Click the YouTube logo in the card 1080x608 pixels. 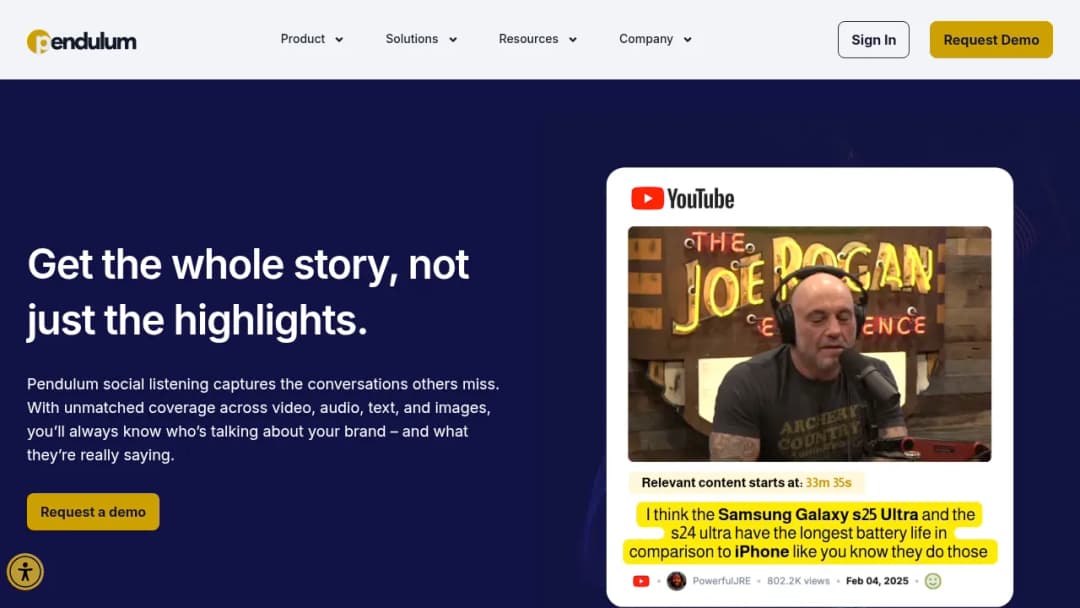tap(683, 198)
